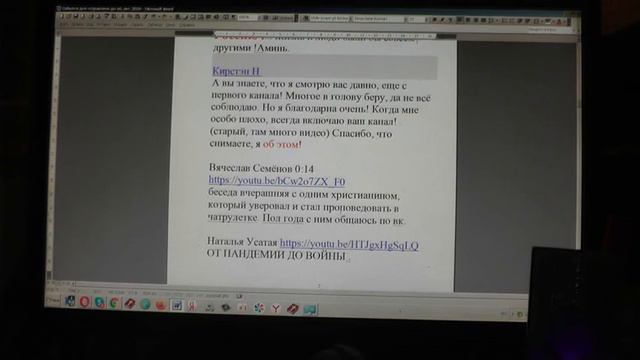The width and height of the screenshot is (640, 360).
Task: Open the Формат menu
Action: click(x=120, y=25)
